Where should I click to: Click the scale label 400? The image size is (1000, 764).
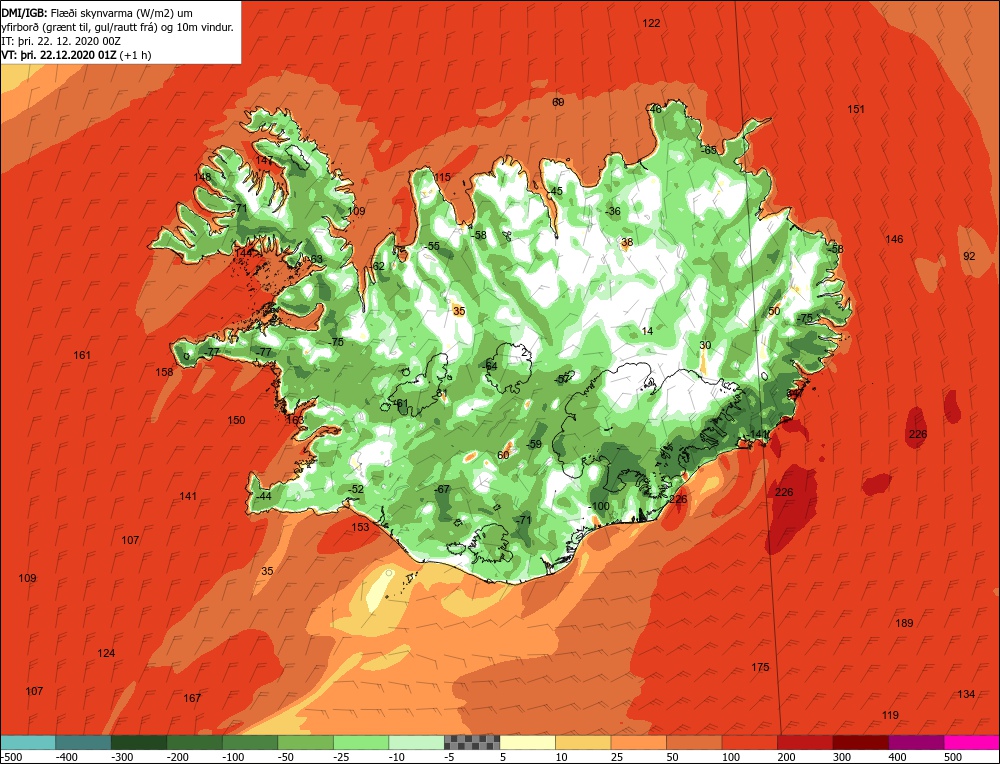pos(897,757)
